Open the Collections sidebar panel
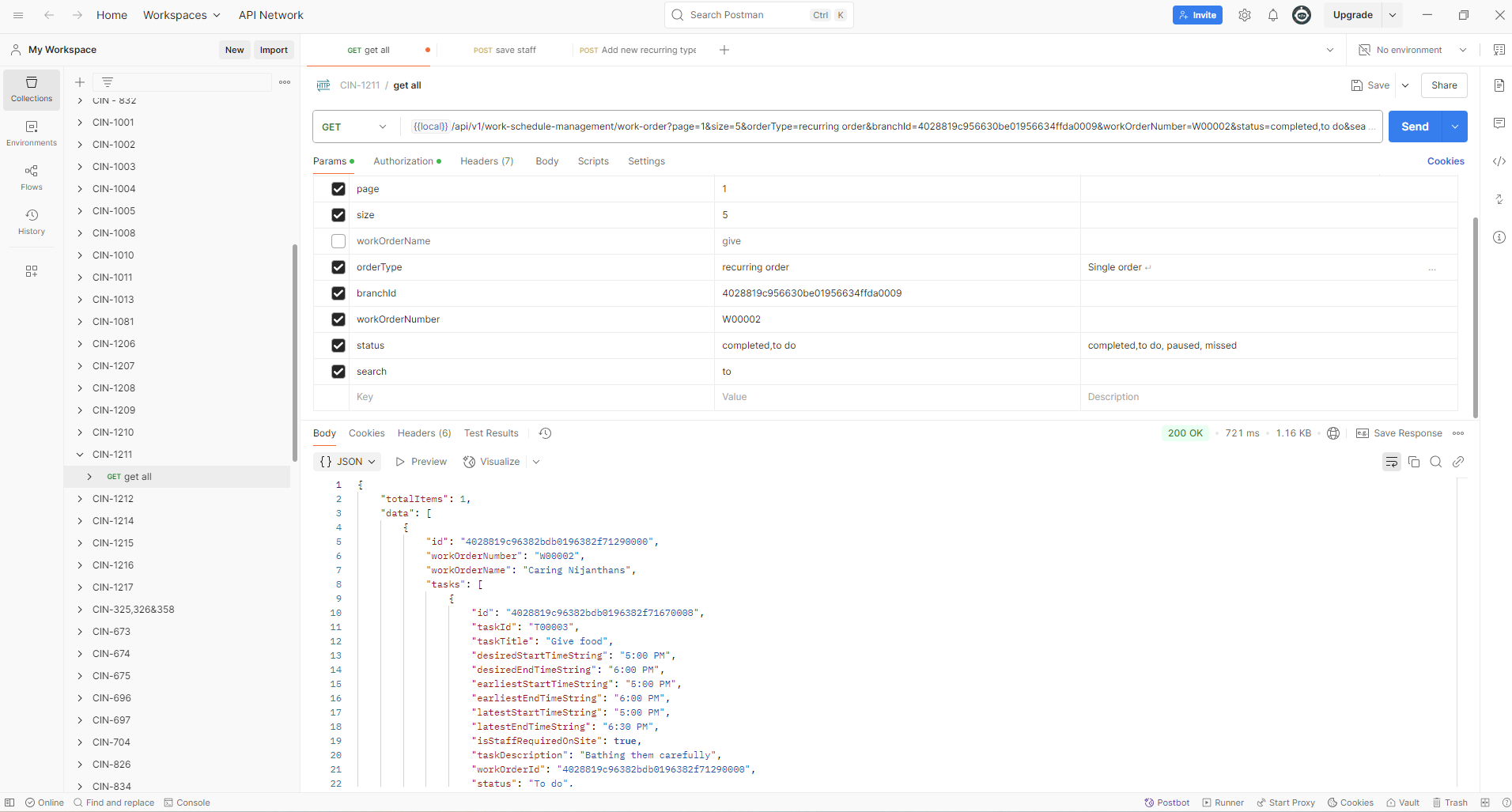1512x812 pixels. click(32, 89)
